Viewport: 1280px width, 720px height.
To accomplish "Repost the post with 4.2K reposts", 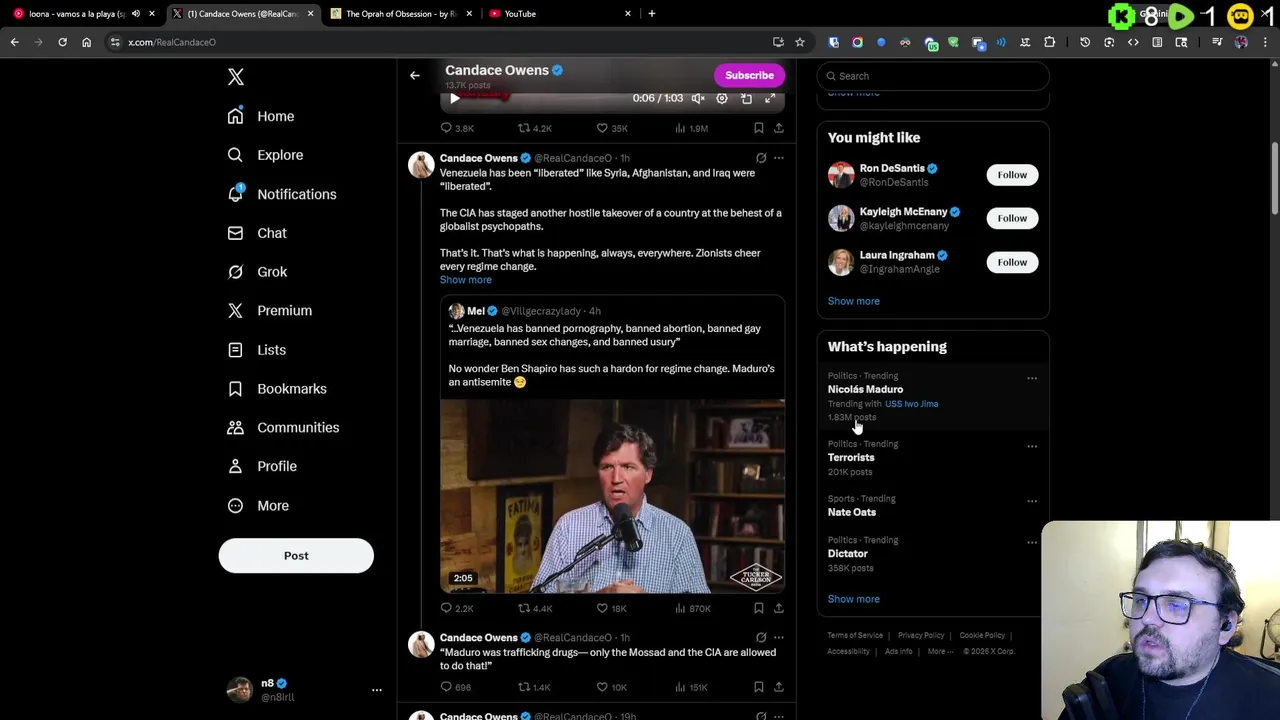I will pyautogui.click(x=535, y=128).
